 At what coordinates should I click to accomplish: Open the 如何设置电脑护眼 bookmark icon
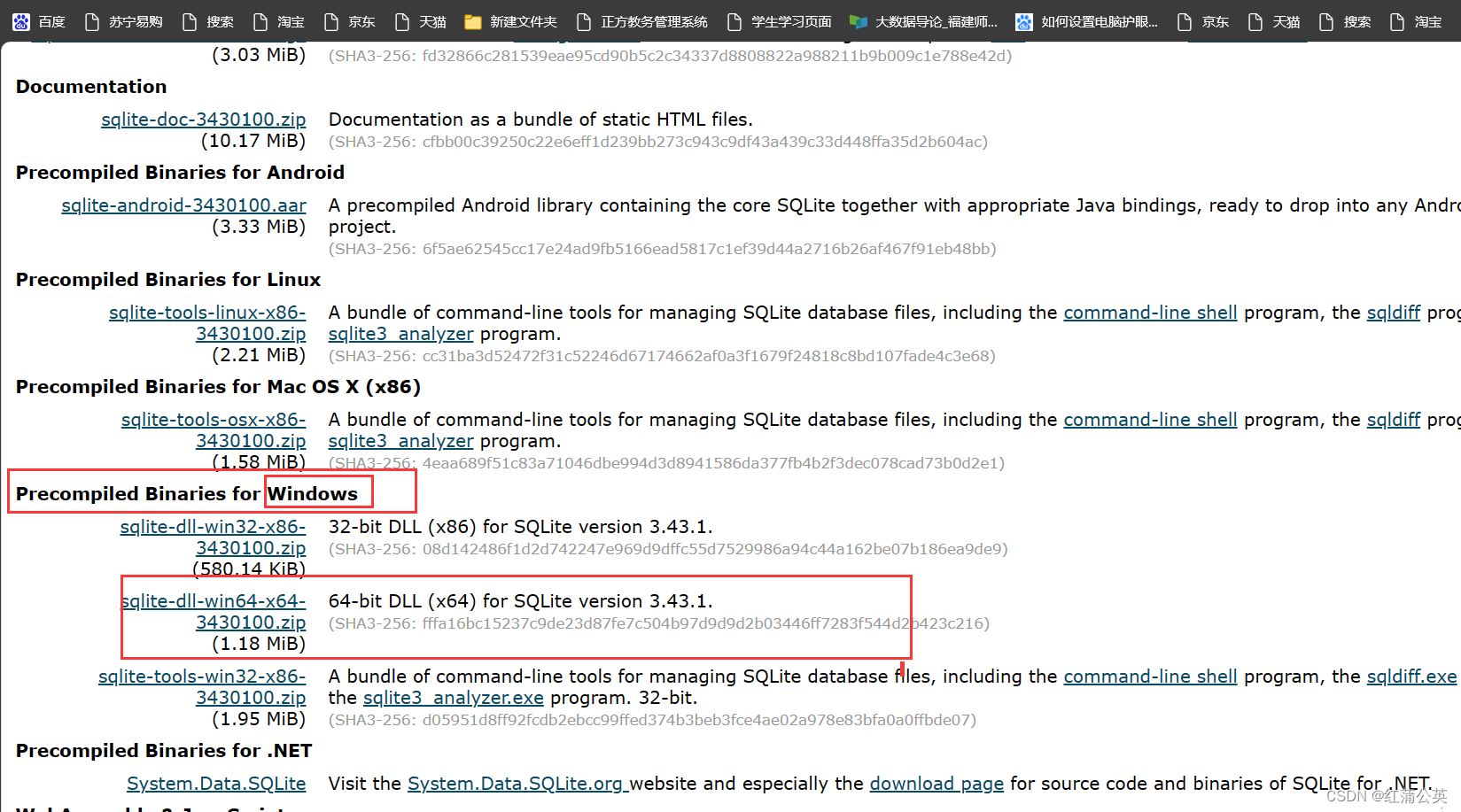(x=1024, y=21)
